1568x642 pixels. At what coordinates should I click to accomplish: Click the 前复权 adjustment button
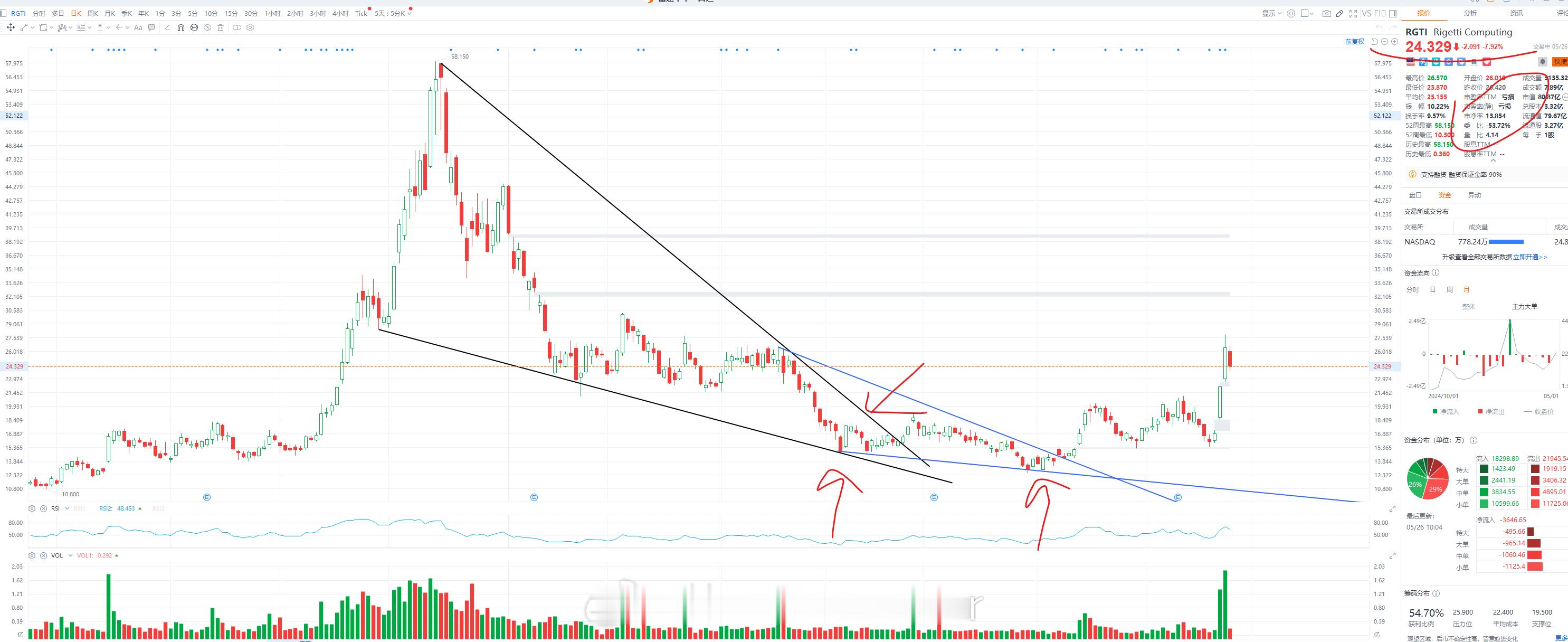[1354, 41]
